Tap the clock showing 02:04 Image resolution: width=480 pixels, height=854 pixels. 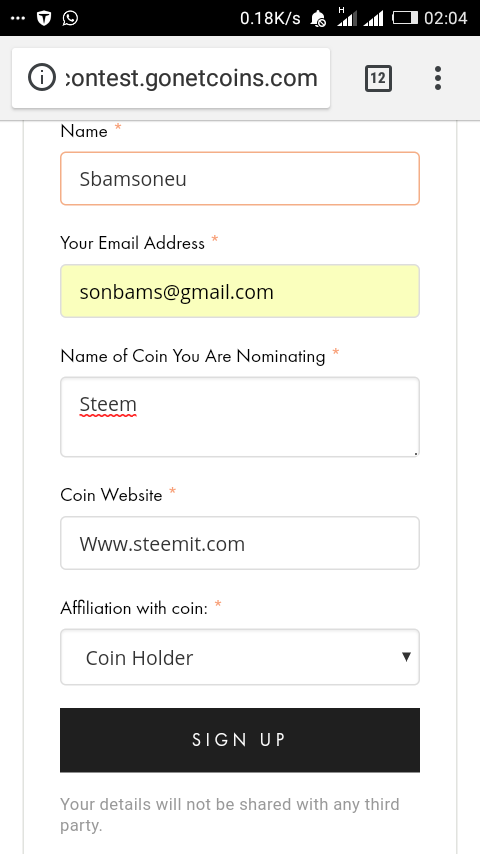[x=446, y=18]
